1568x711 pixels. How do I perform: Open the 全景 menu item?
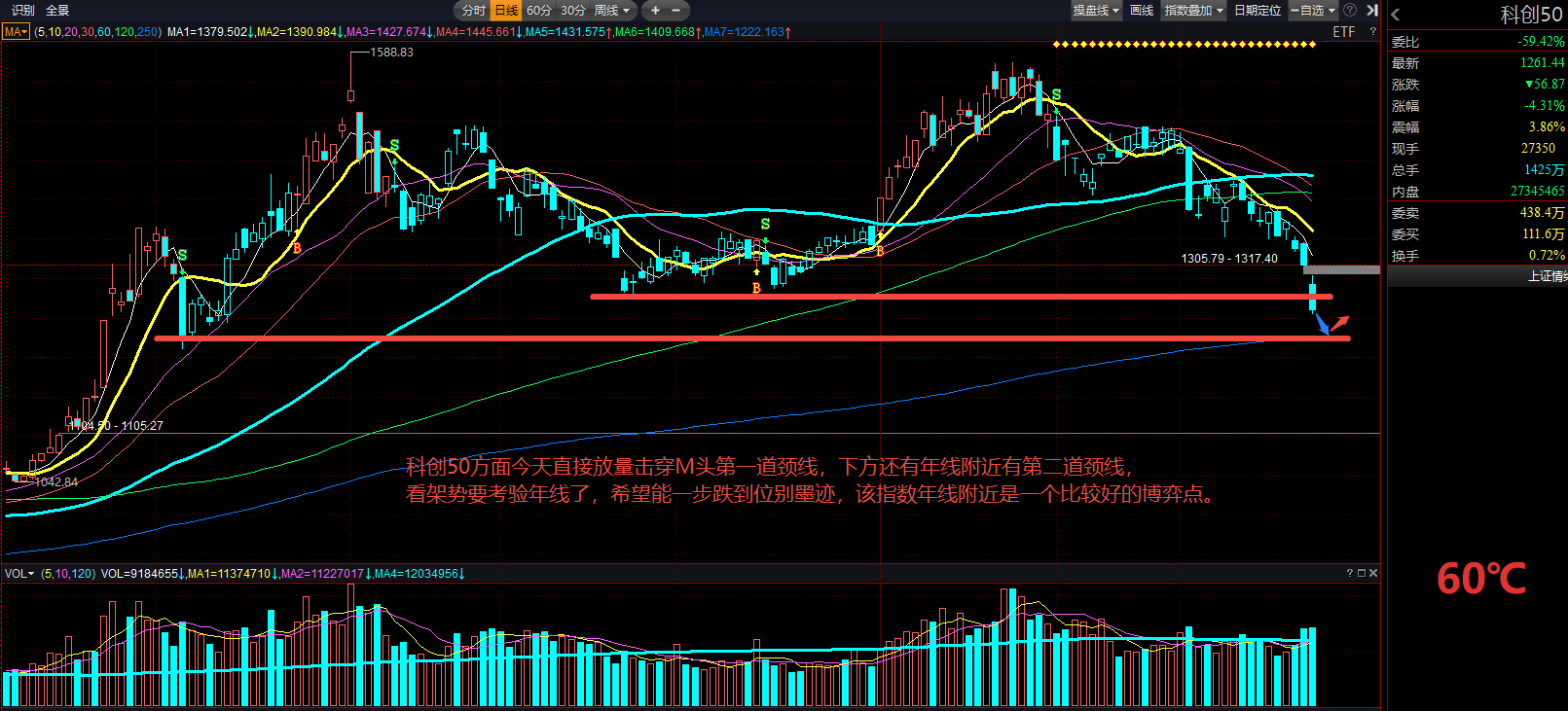[57, 11]
